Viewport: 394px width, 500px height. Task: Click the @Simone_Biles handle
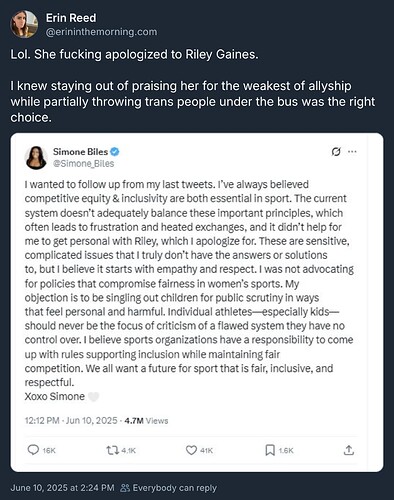[x=84, y=164]
